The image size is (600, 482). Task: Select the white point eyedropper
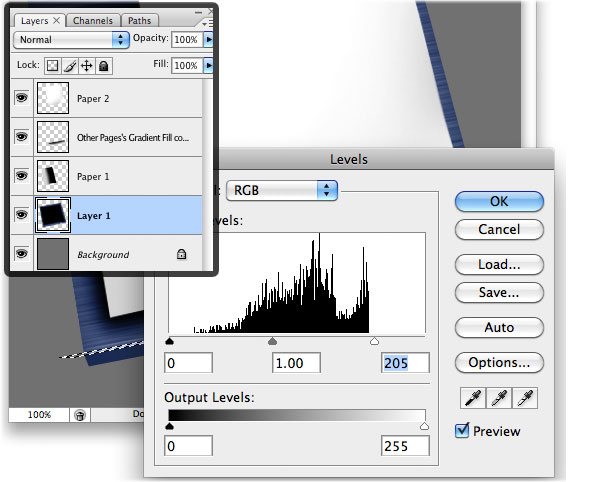click(525, 398)
